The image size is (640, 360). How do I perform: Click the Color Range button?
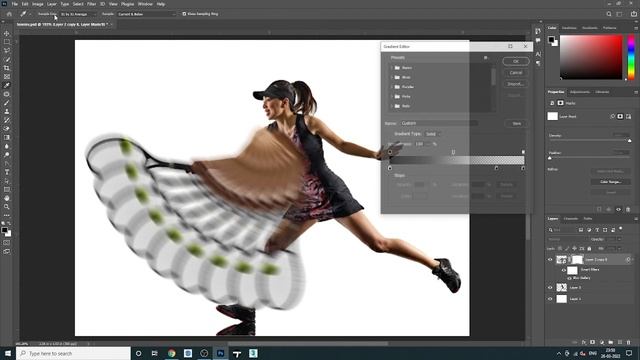click(x=611, y=182)
